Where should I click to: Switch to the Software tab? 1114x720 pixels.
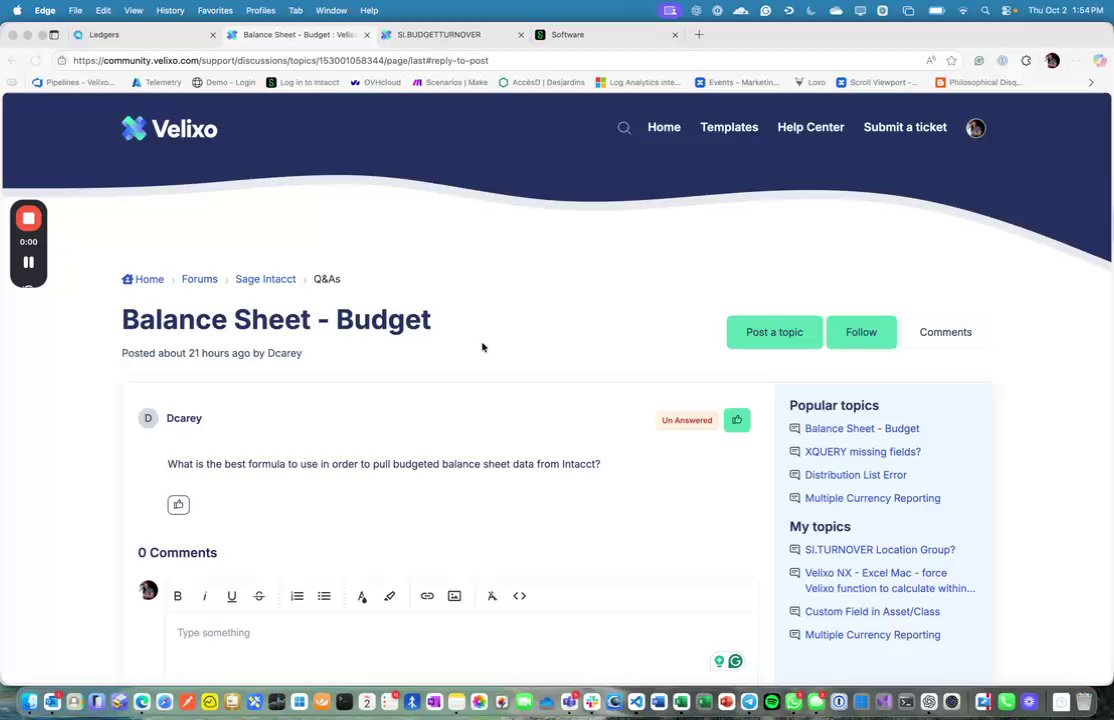(606, 35)
